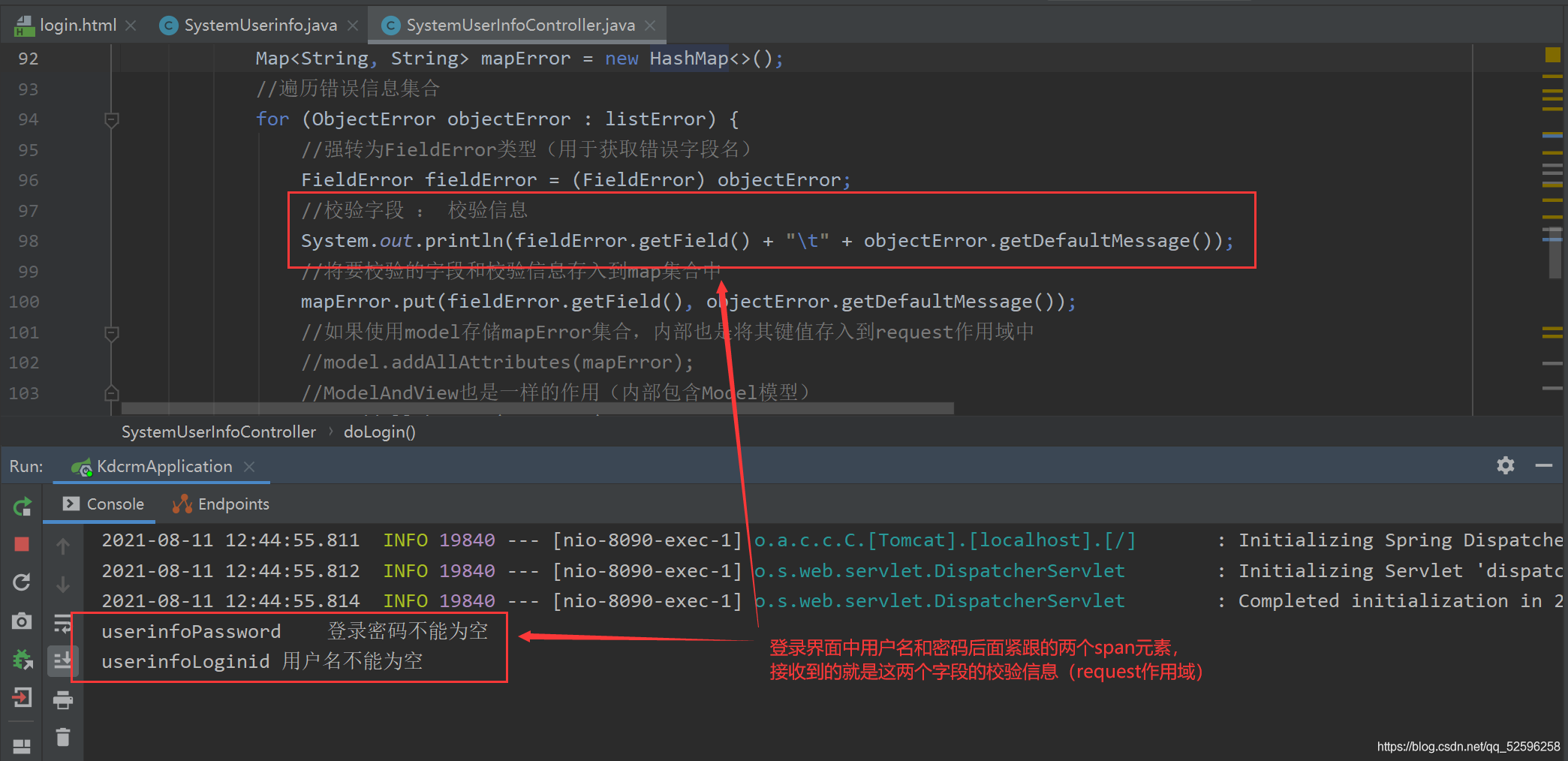Click line number 92 in the gutter
Image resolution: width=1568 pixels, height=761 pixels.
click(x=29, y=59)
